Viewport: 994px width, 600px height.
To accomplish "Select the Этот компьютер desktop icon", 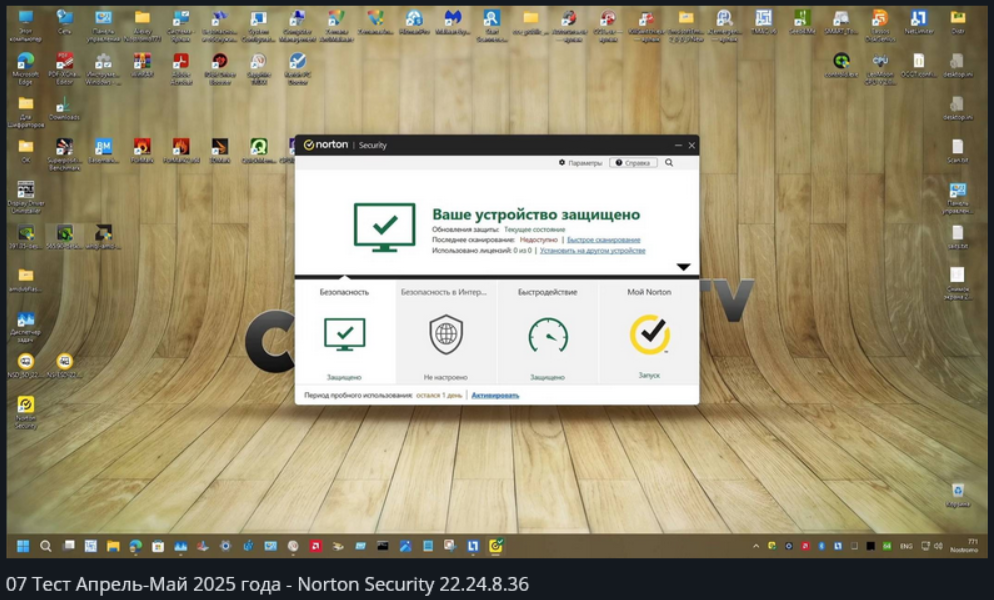I will [25, 25].
